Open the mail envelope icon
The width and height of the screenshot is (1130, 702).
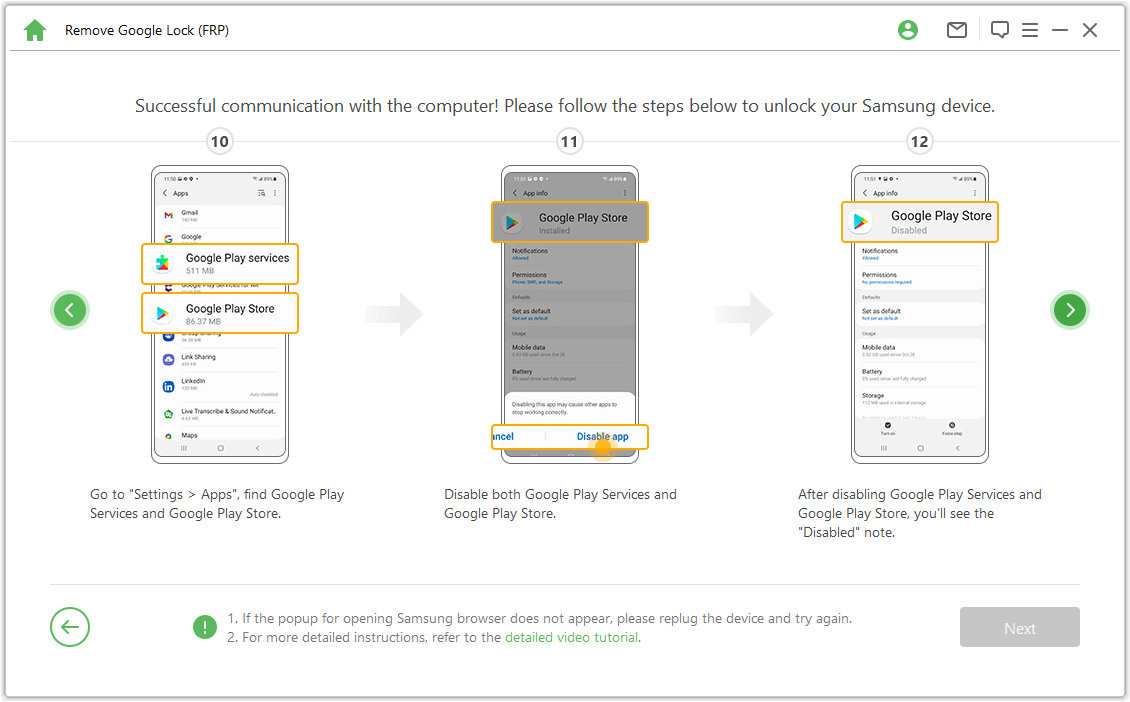[x=956, y=30]
